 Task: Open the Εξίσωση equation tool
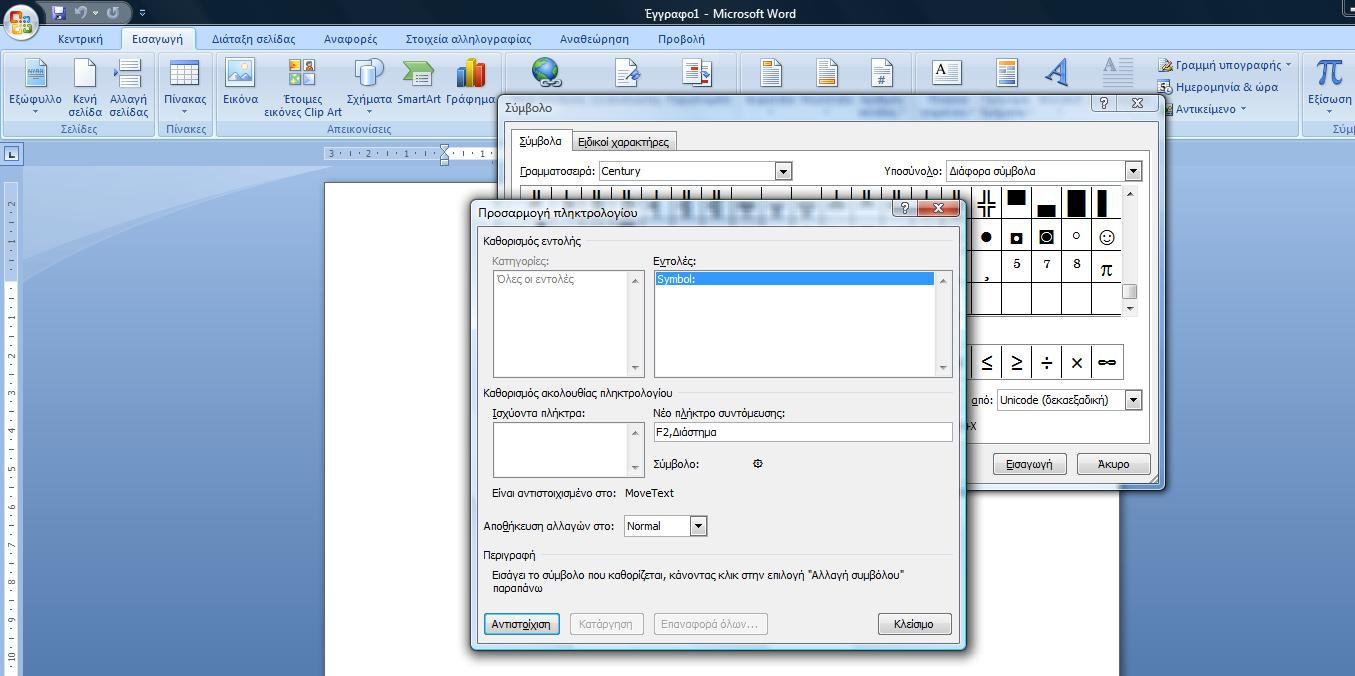(1329, 87)
